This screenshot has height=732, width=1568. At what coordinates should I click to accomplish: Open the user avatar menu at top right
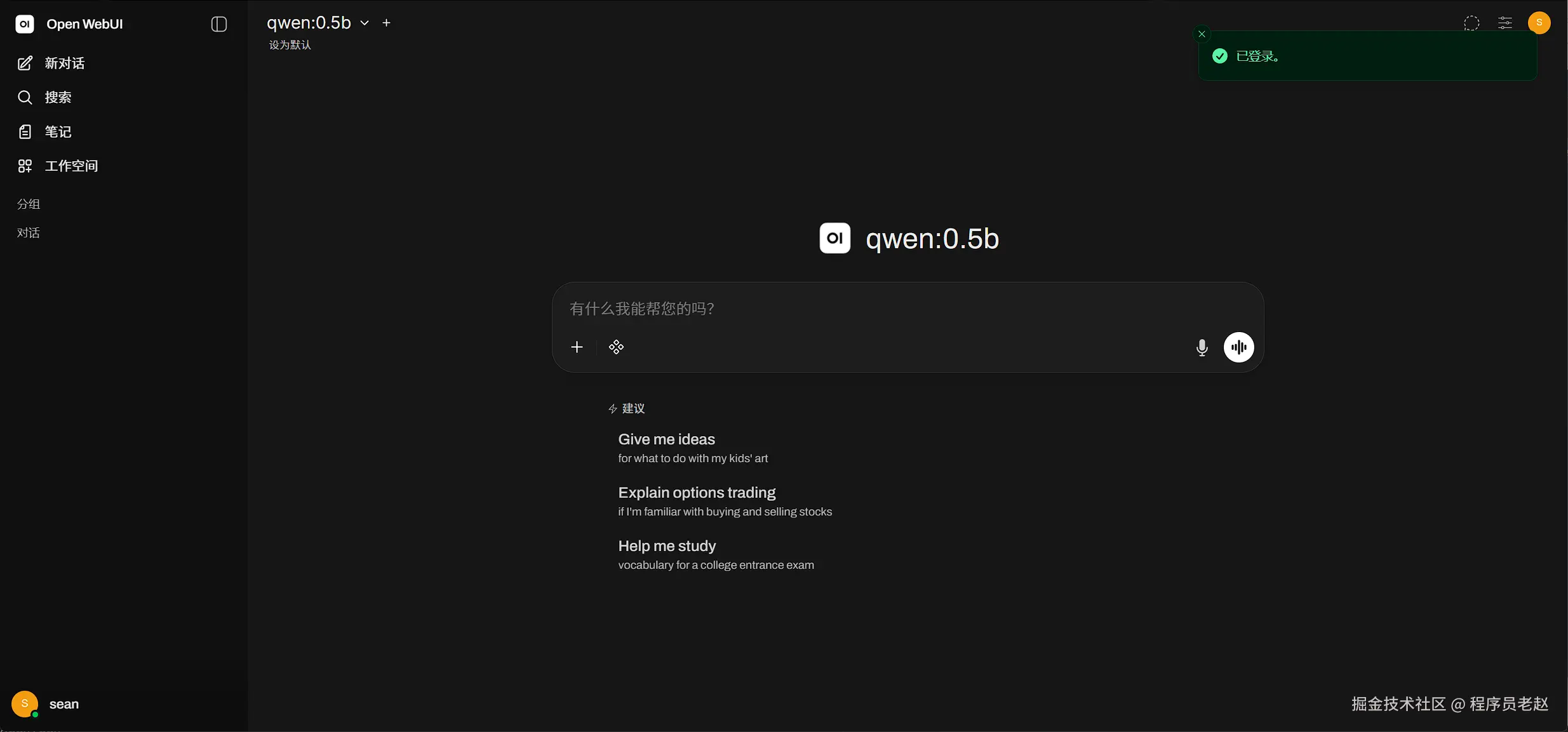pyautogui.click(x=1539, y=21)
